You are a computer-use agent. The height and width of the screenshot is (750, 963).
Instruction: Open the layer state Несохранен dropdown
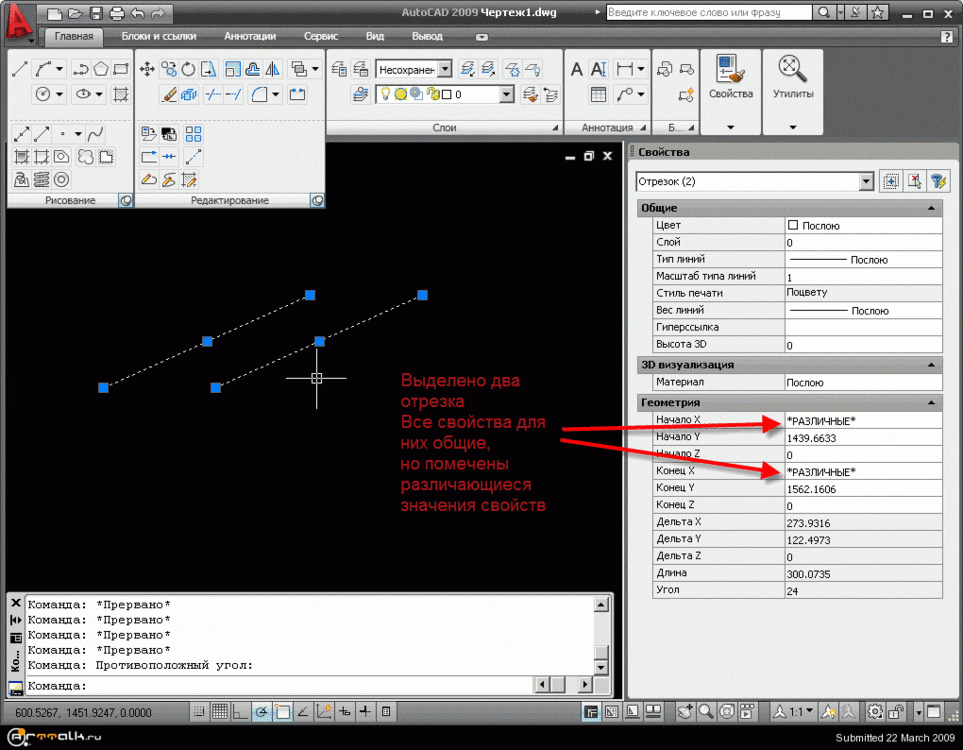(445, 69)
